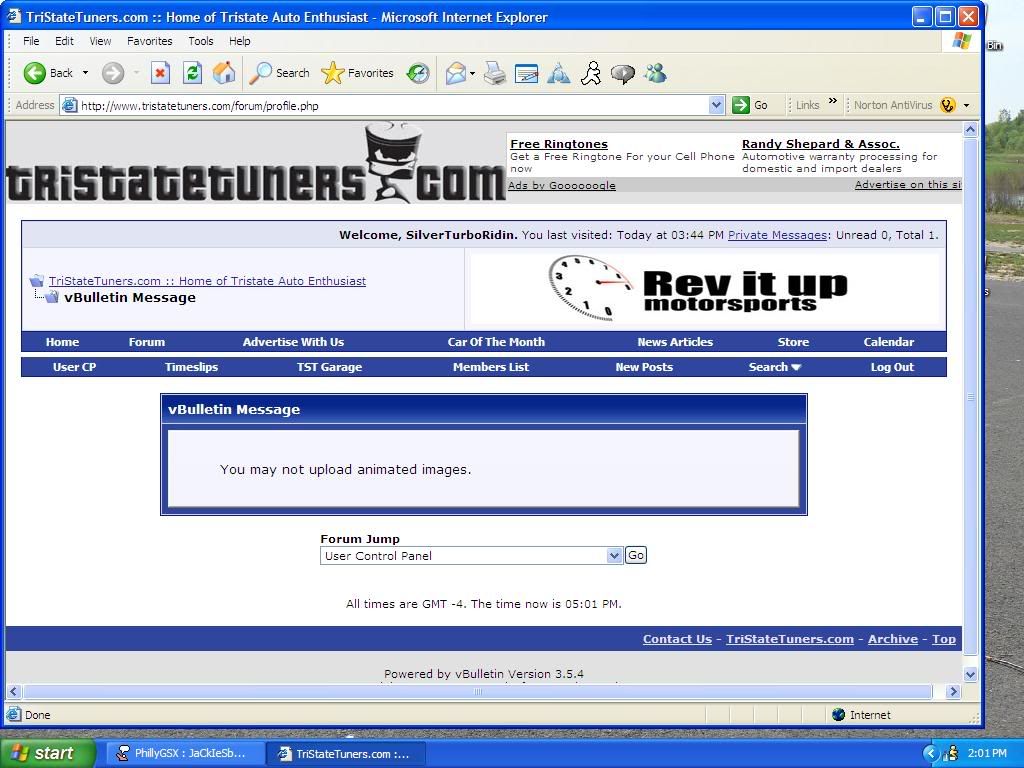This screenshot has height=768, width=1024.
Task: Click the Advertise With Us link
Action: point(293,342)
